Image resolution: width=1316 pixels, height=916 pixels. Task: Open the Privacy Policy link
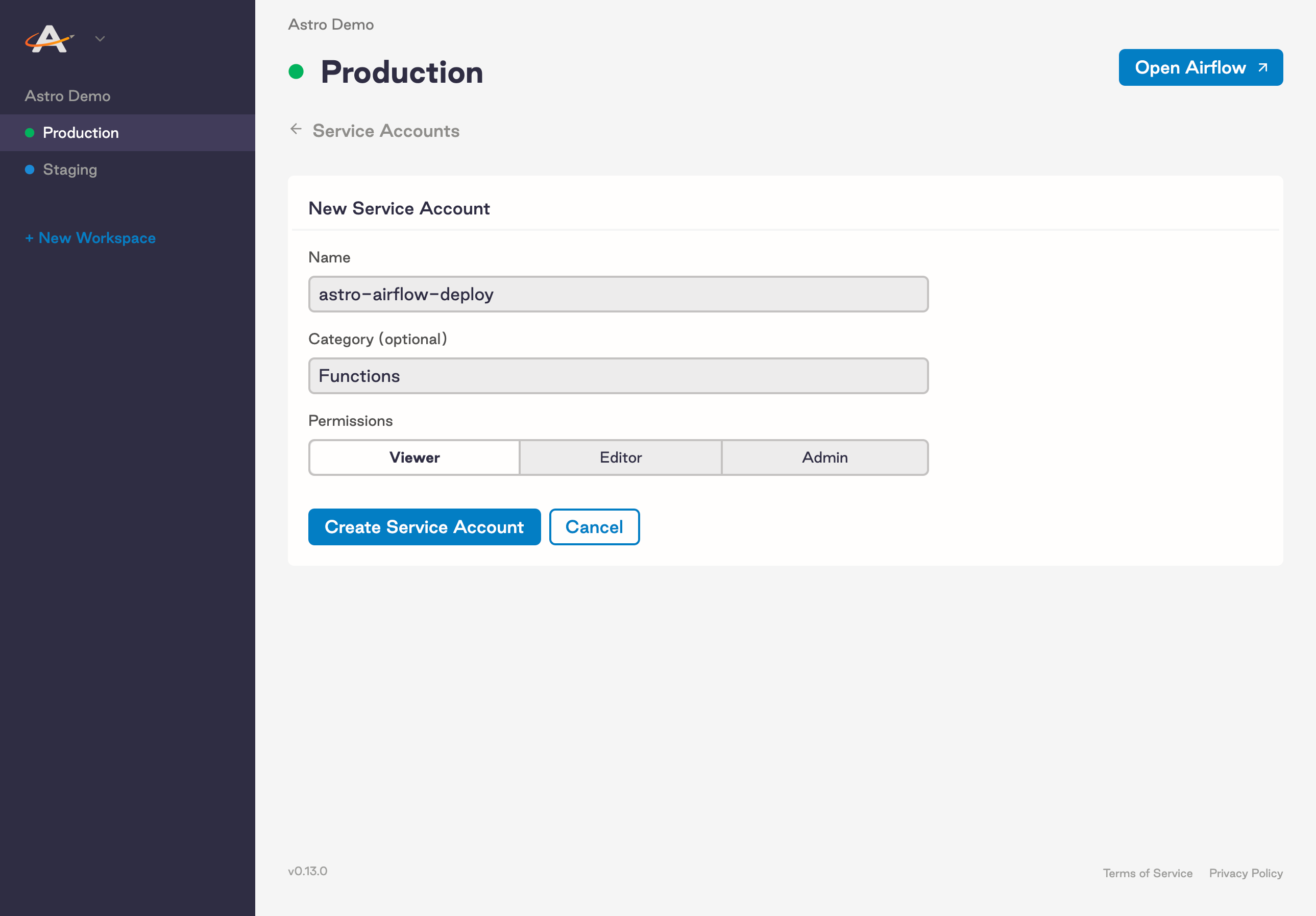tap(1246, 873)
